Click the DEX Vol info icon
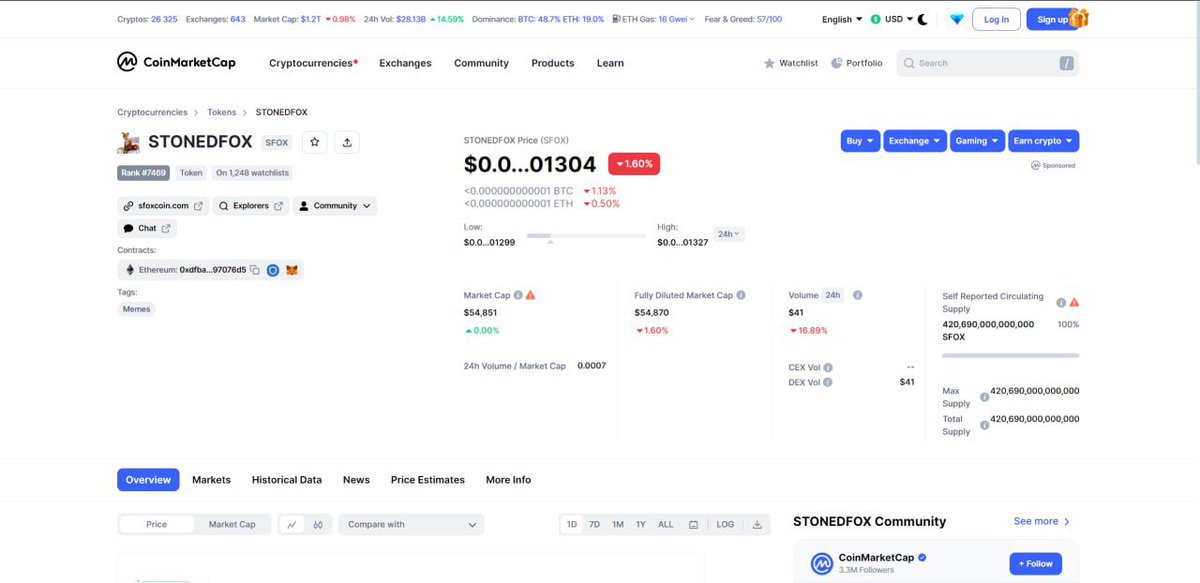Image resolution: width=1200 pixels, height=583 pixels. coord(828,382)
